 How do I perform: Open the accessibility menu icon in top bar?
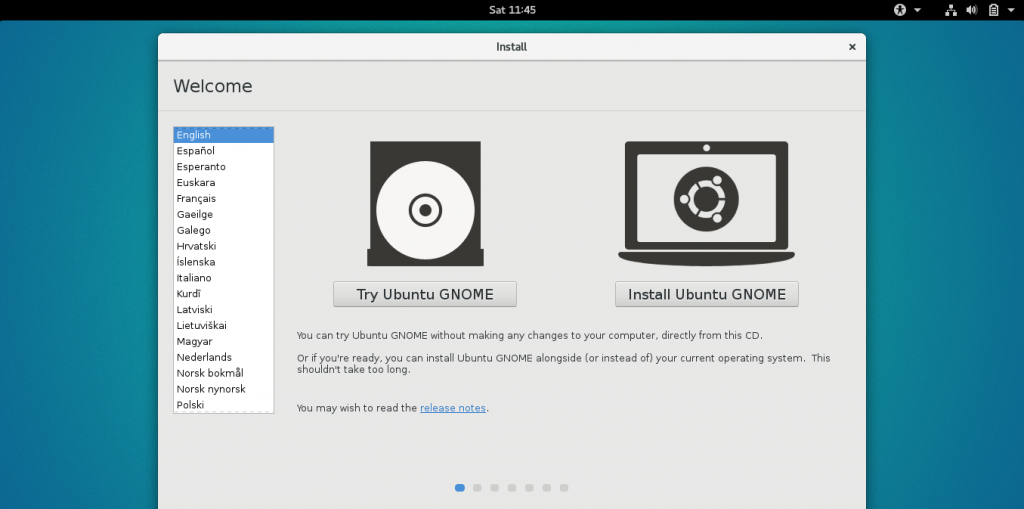(901, 10)
